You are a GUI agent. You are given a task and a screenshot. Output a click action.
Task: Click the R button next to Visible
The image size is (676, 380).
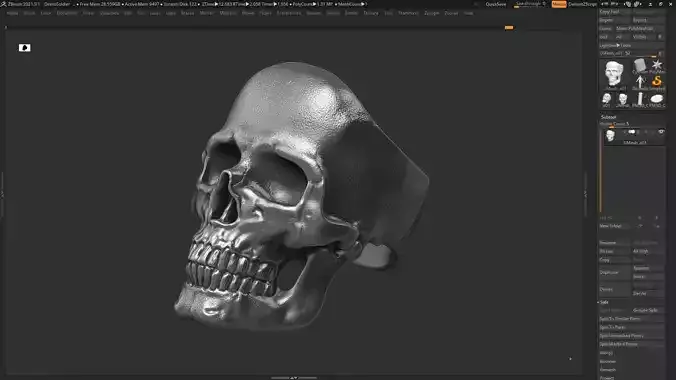tap(660, 37)
